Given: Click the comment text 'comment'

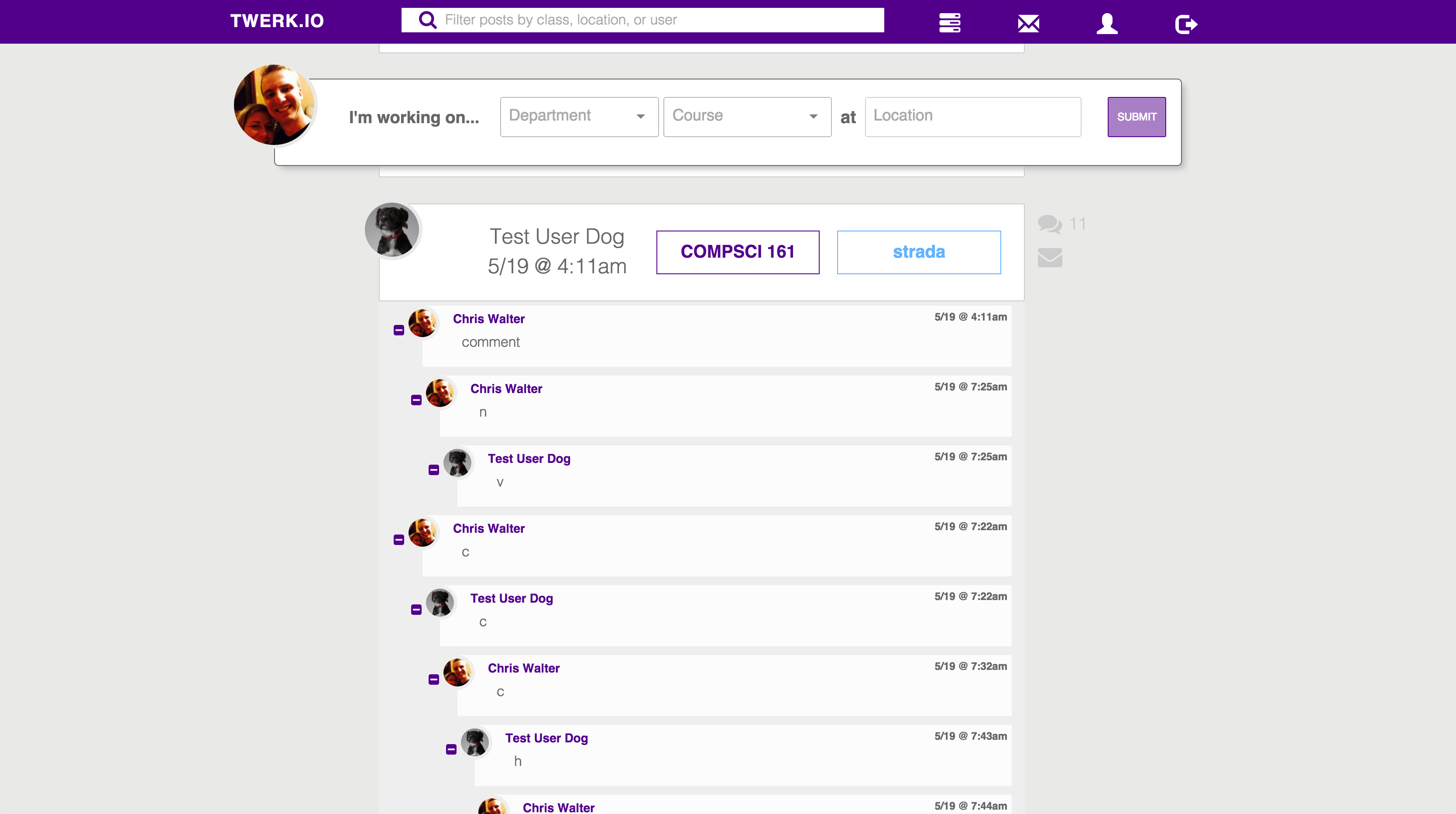Looking at the screenshot, I should [491, 342].
